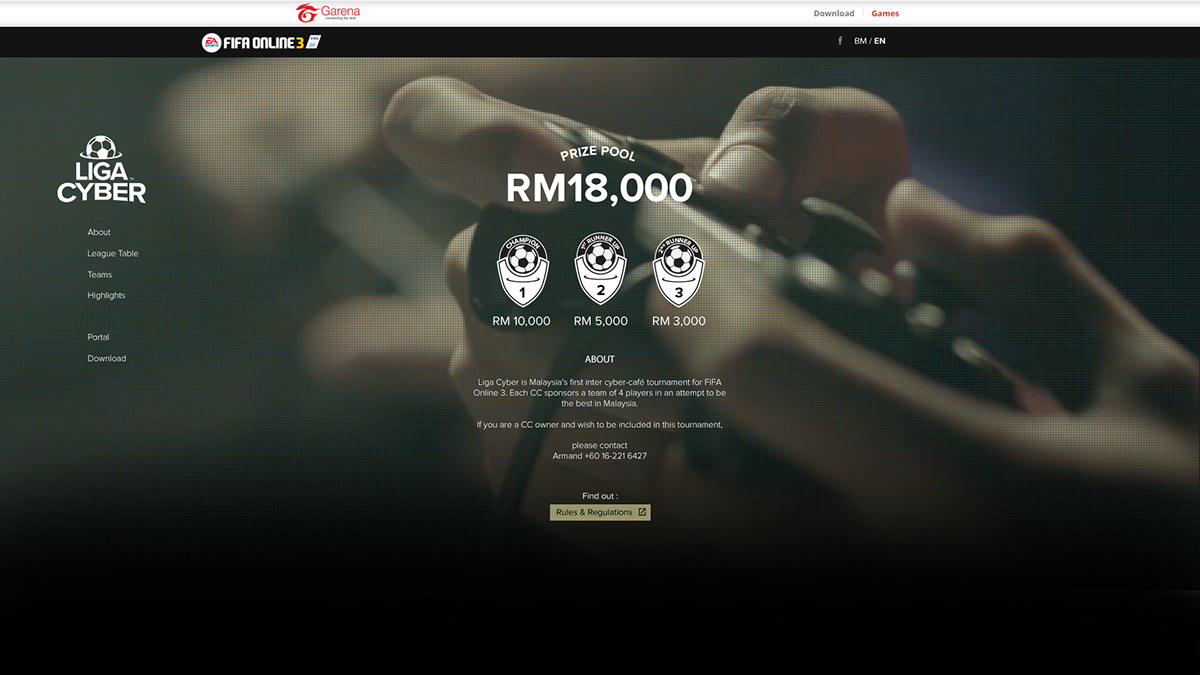This screenshot has width=1200, height=675.
Task: Click the Garena logo in top bar
Action: (328, 13)
